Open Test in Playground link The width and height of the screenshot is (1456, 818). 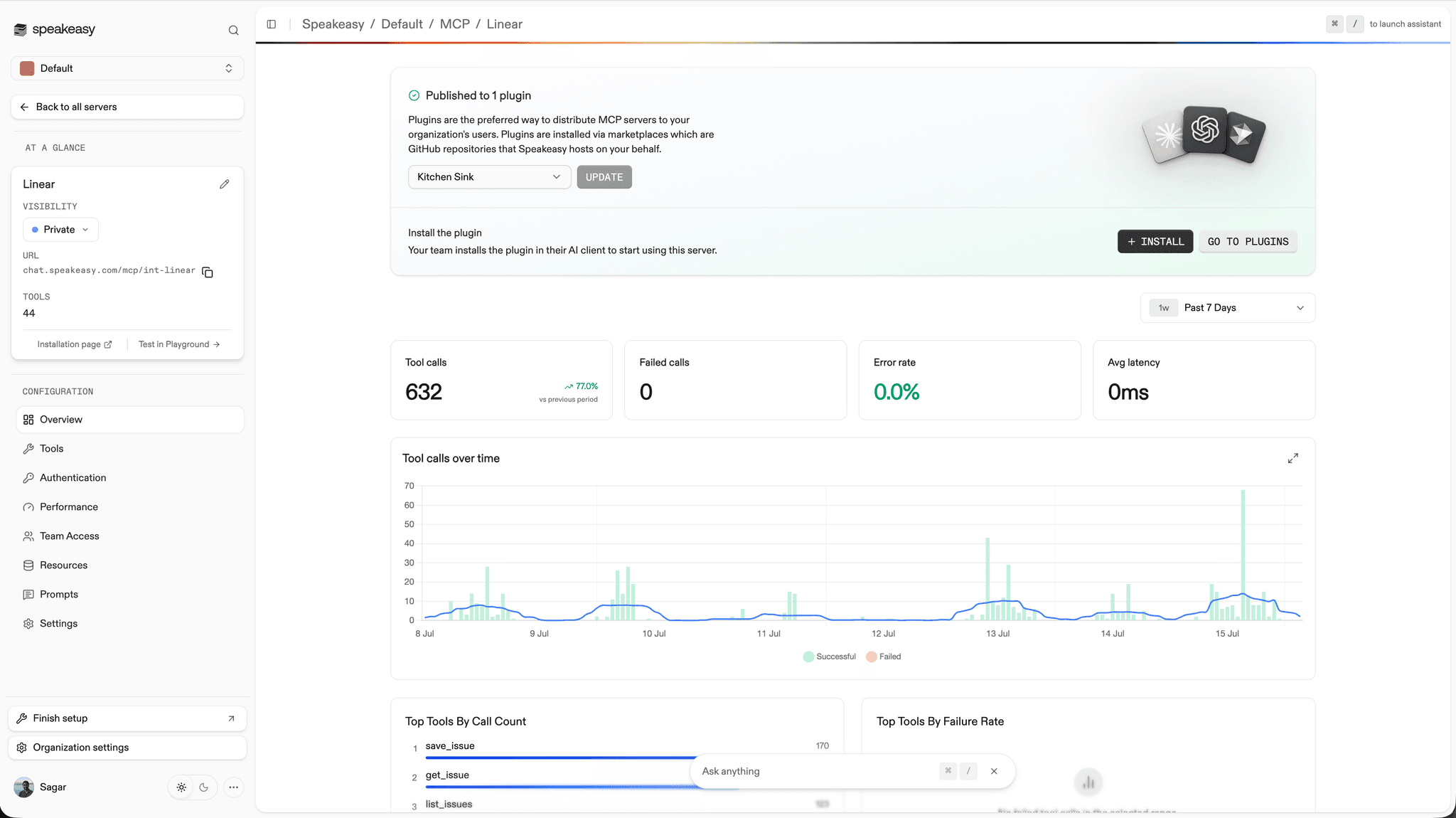[x=179, y=344]
